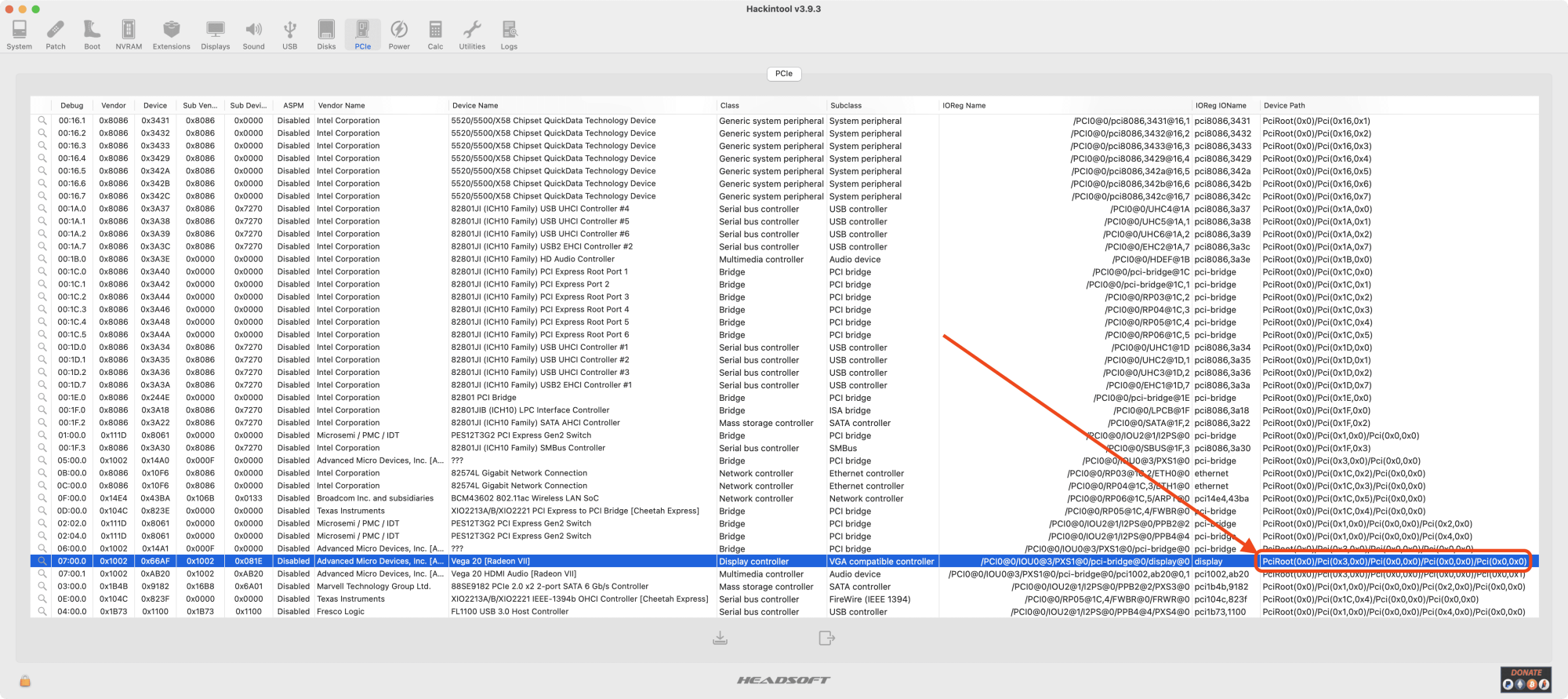Open the USB toolbar section

[x=290, y=35]
